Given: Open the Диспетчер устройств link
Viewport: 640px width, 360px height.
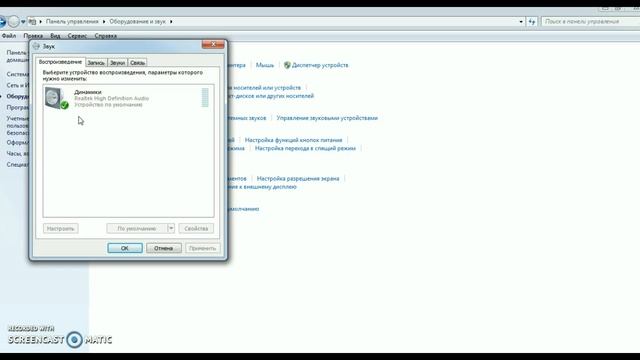Looking at the screenshot, I should point(320,65).
